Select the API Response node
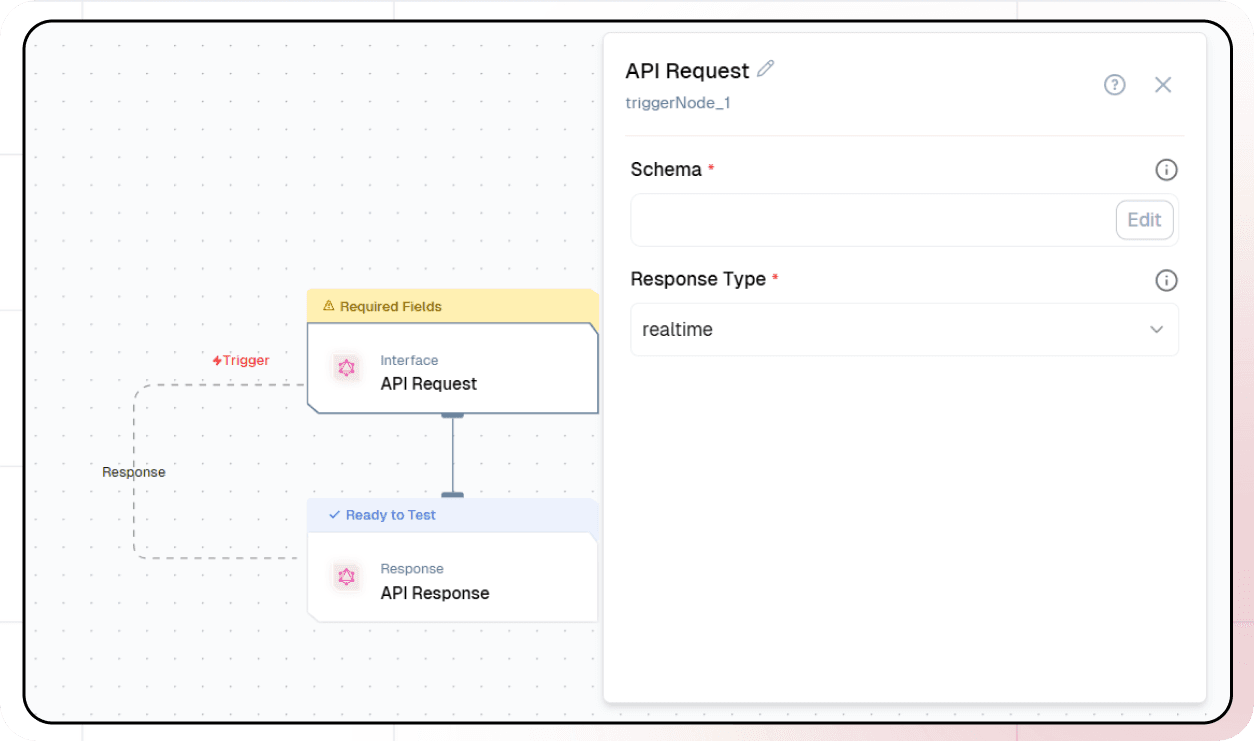The width and height of the screenshot is (1254, 741). pos(452,577)
